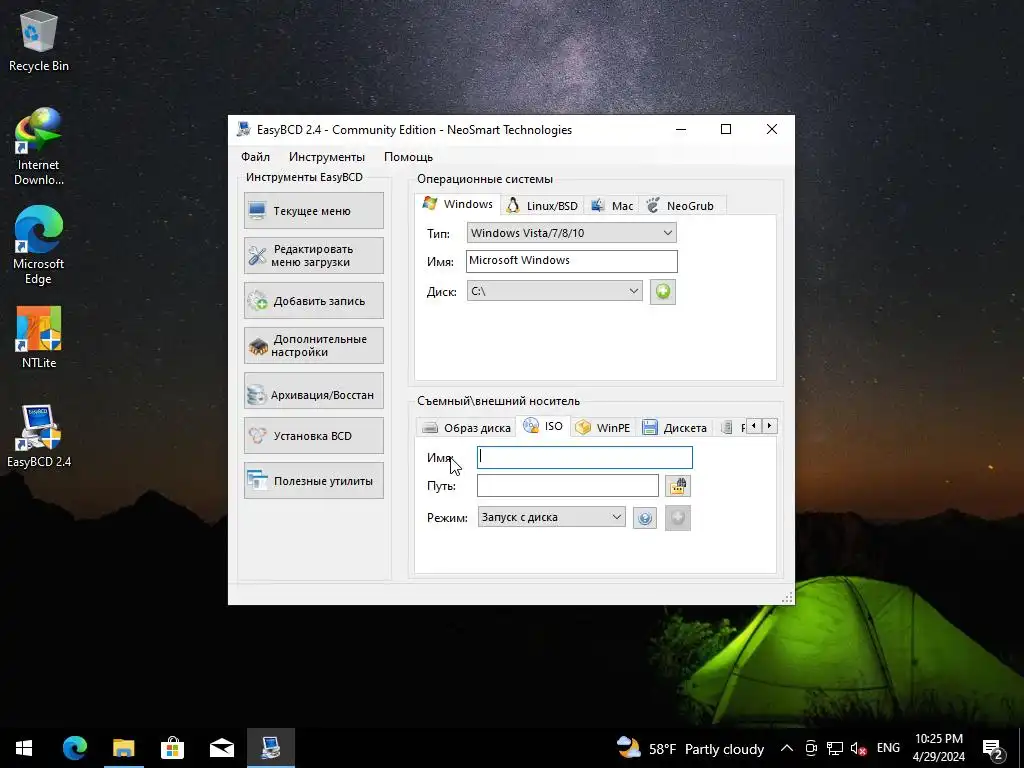Screen dimensions: 1024x768
Task: Click the help icon next to Режим
Action: point(645,518)
